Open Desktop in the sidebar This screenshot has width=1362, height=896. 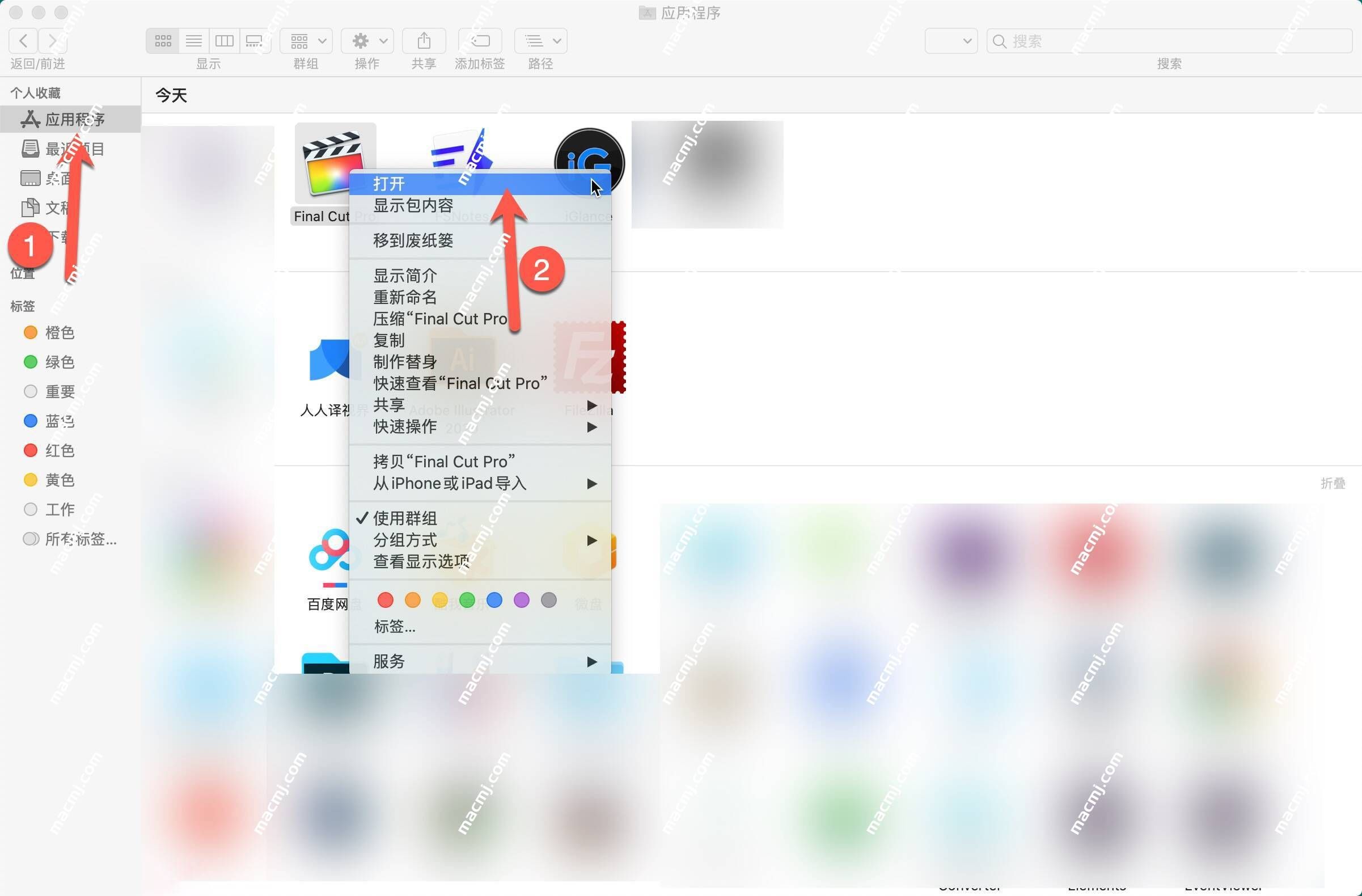(70, 178)
